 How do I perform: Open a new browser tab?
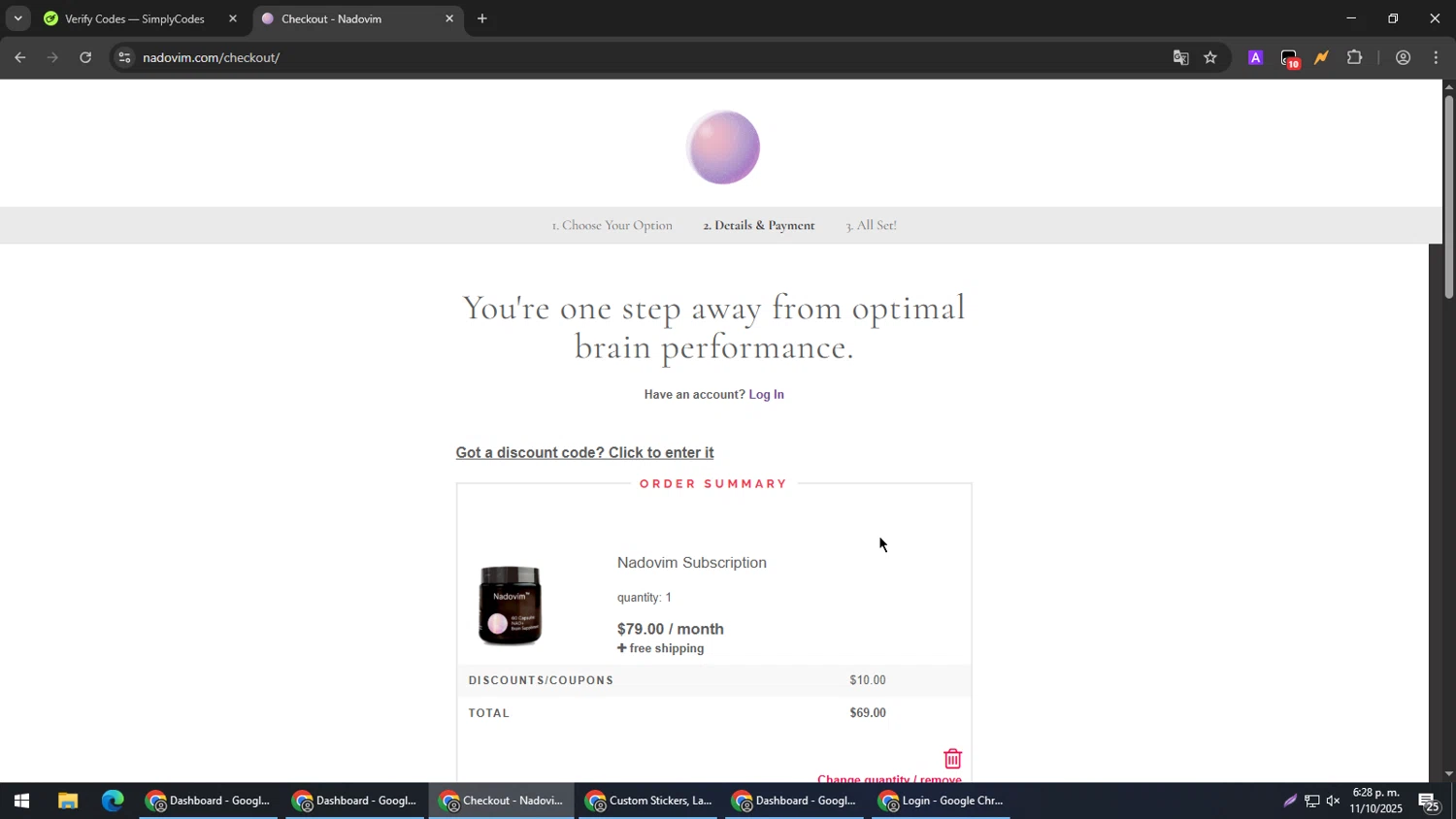482,18
